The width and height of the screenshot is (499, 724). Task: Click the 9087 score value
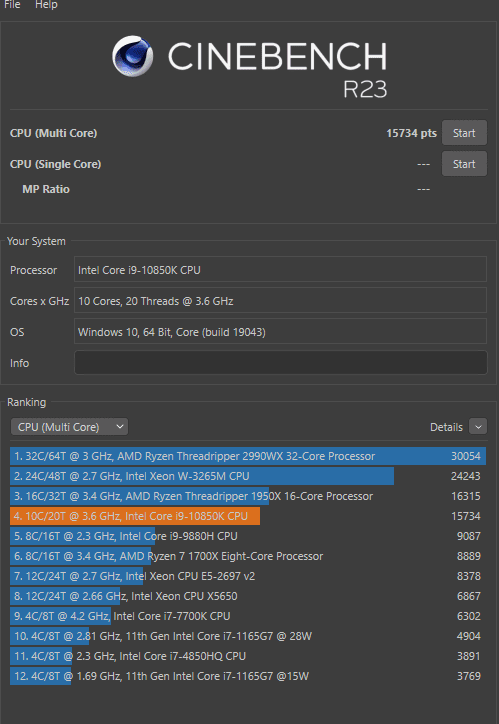pos(469,536)
